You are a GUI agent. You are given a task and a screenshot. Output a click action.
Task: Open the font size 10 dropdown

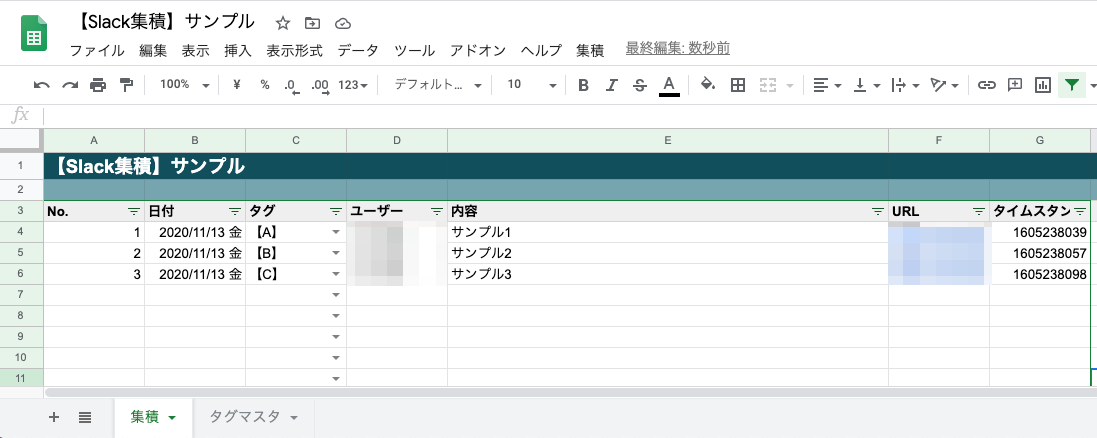coord(531,85)
